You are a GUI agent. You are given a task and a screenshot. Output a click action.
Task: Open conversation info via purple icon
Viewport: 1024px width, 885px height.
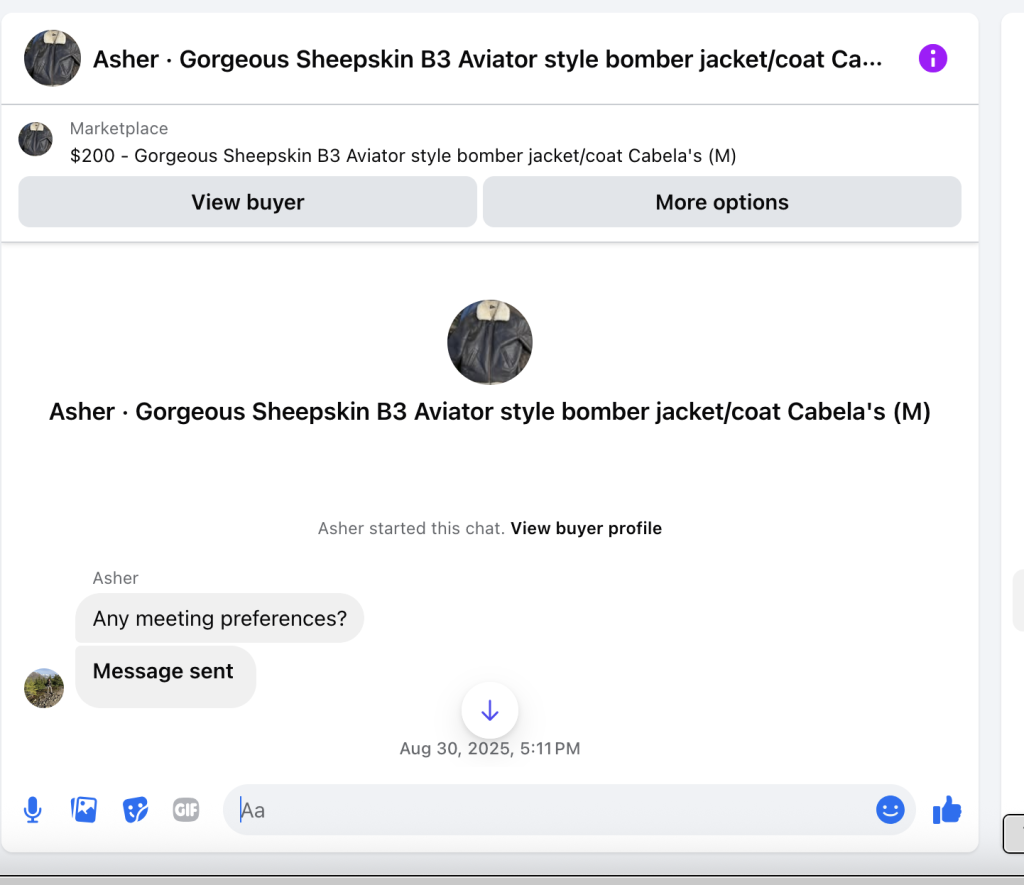coord(932,59)
